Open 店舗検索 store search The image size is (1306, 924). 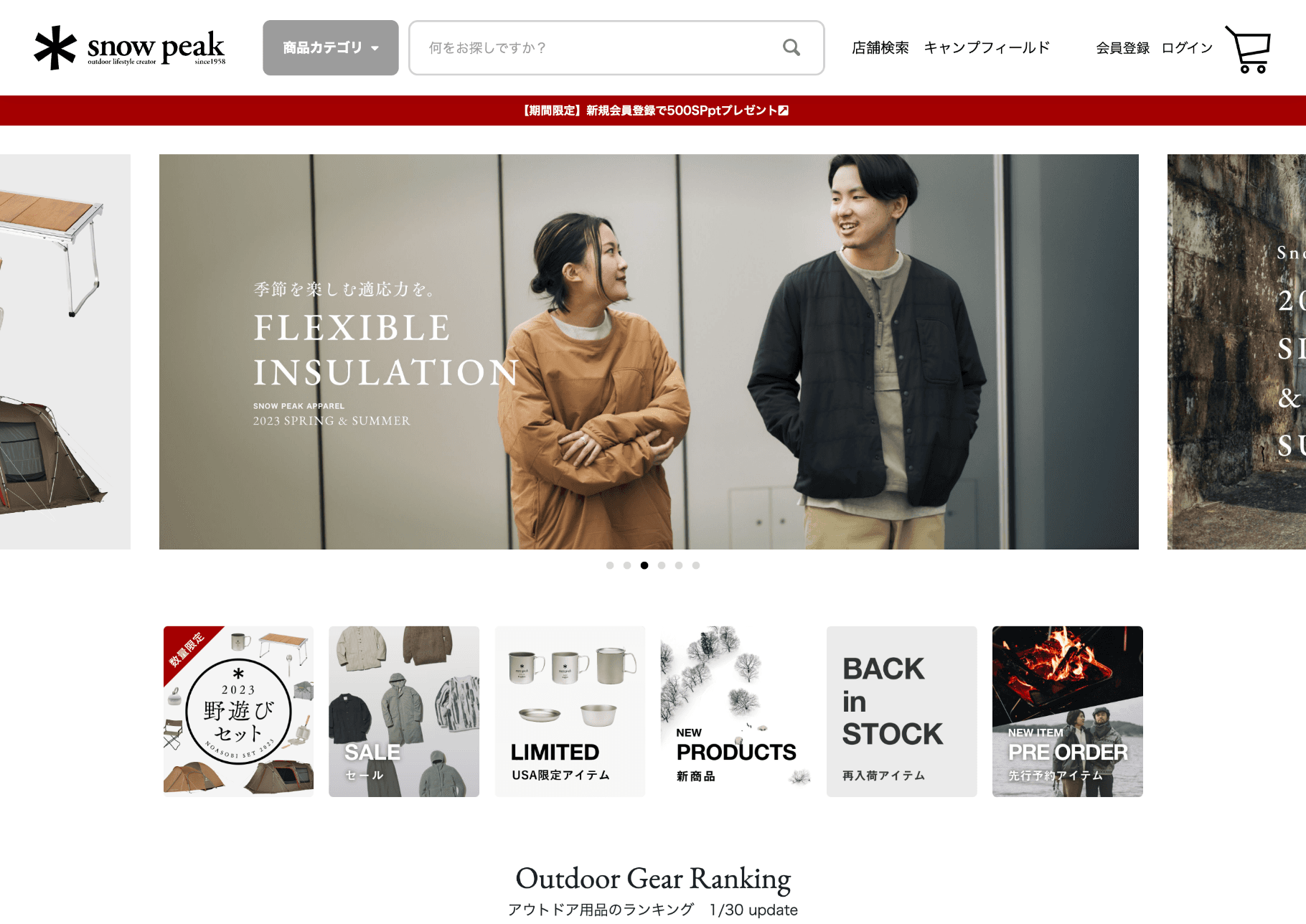pos(880,47)
